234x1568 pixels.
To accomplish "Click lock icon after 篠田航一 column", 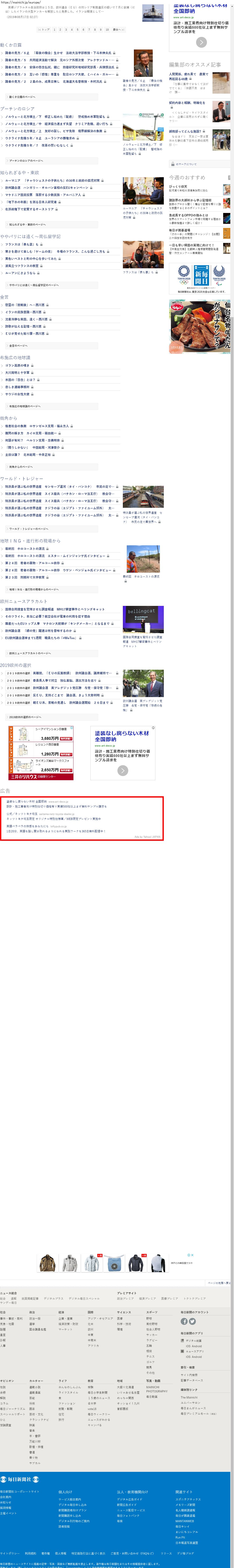I will 60,433.
